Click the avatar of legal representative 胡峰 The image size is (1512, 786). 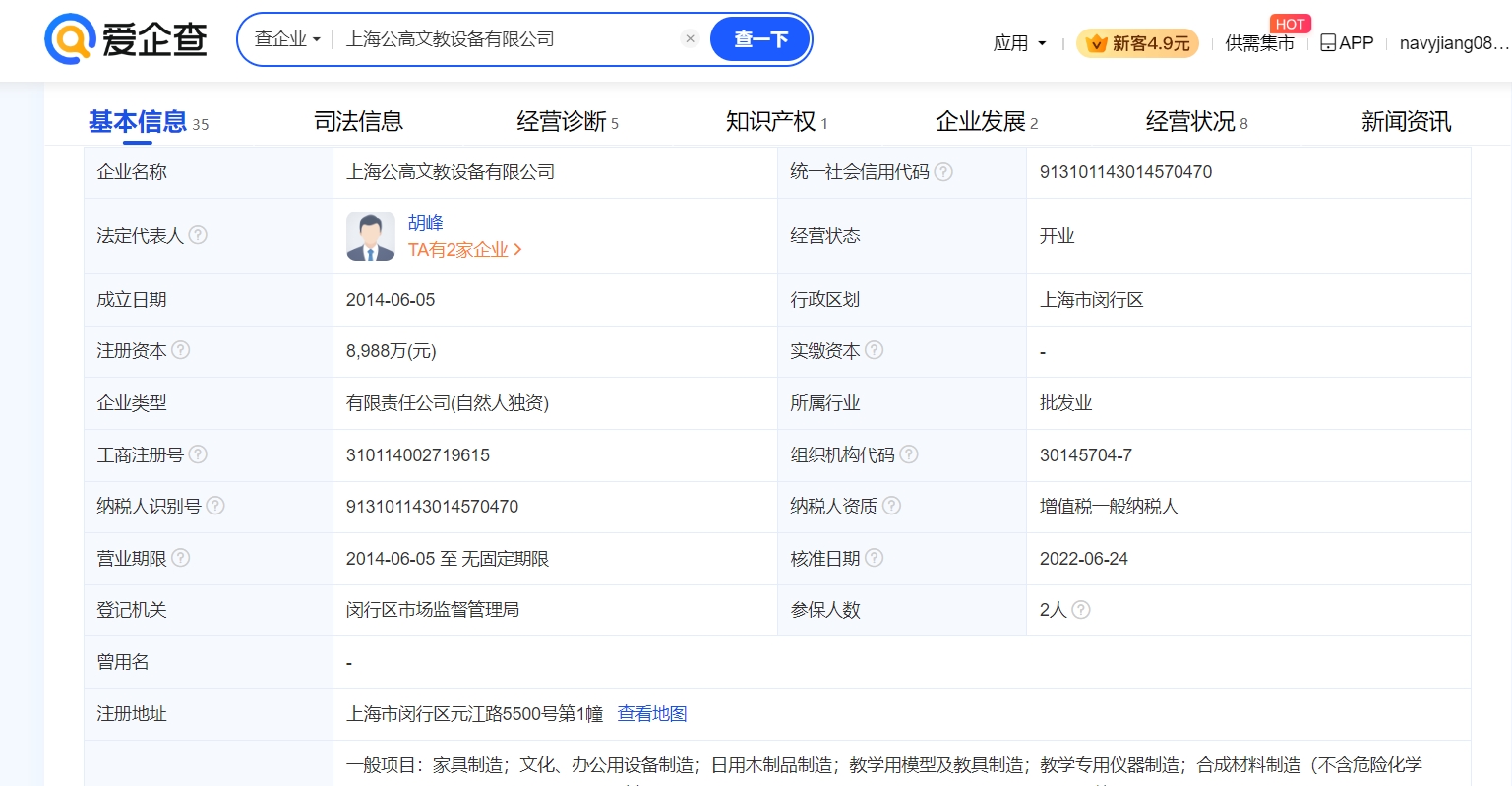371,236
